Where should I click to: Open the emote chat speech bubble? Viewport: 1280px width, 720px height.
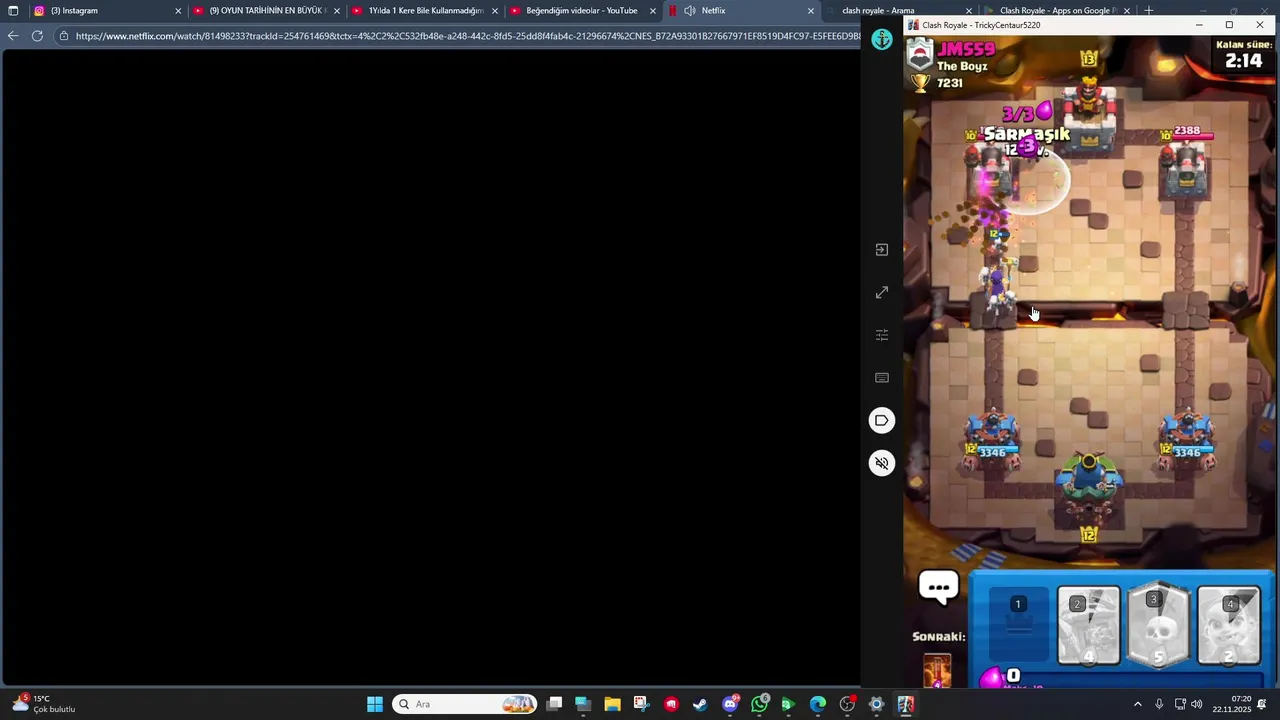pos(938,588)
